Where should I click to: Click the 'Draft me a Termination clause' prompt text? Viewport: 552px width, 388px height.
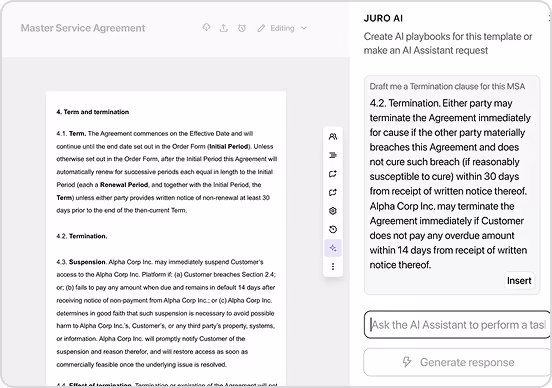coord(447,86)
